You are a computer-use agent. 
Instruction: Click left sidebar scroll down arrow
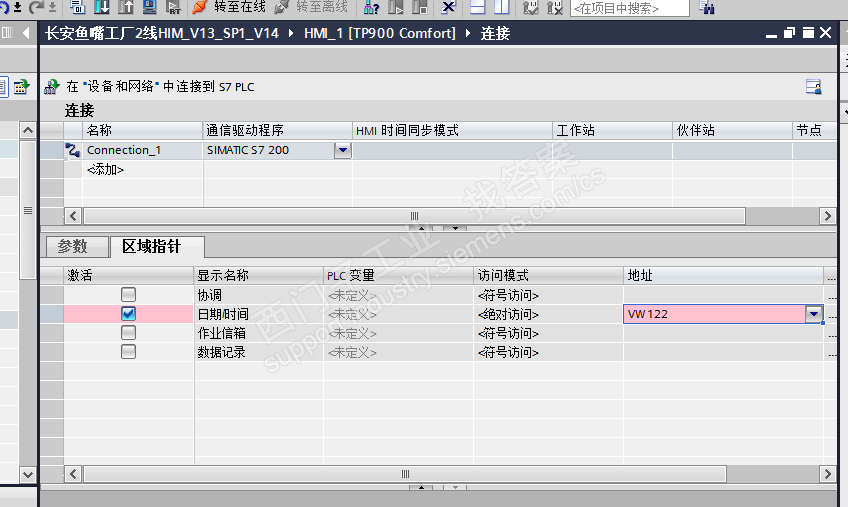(28, 475)
